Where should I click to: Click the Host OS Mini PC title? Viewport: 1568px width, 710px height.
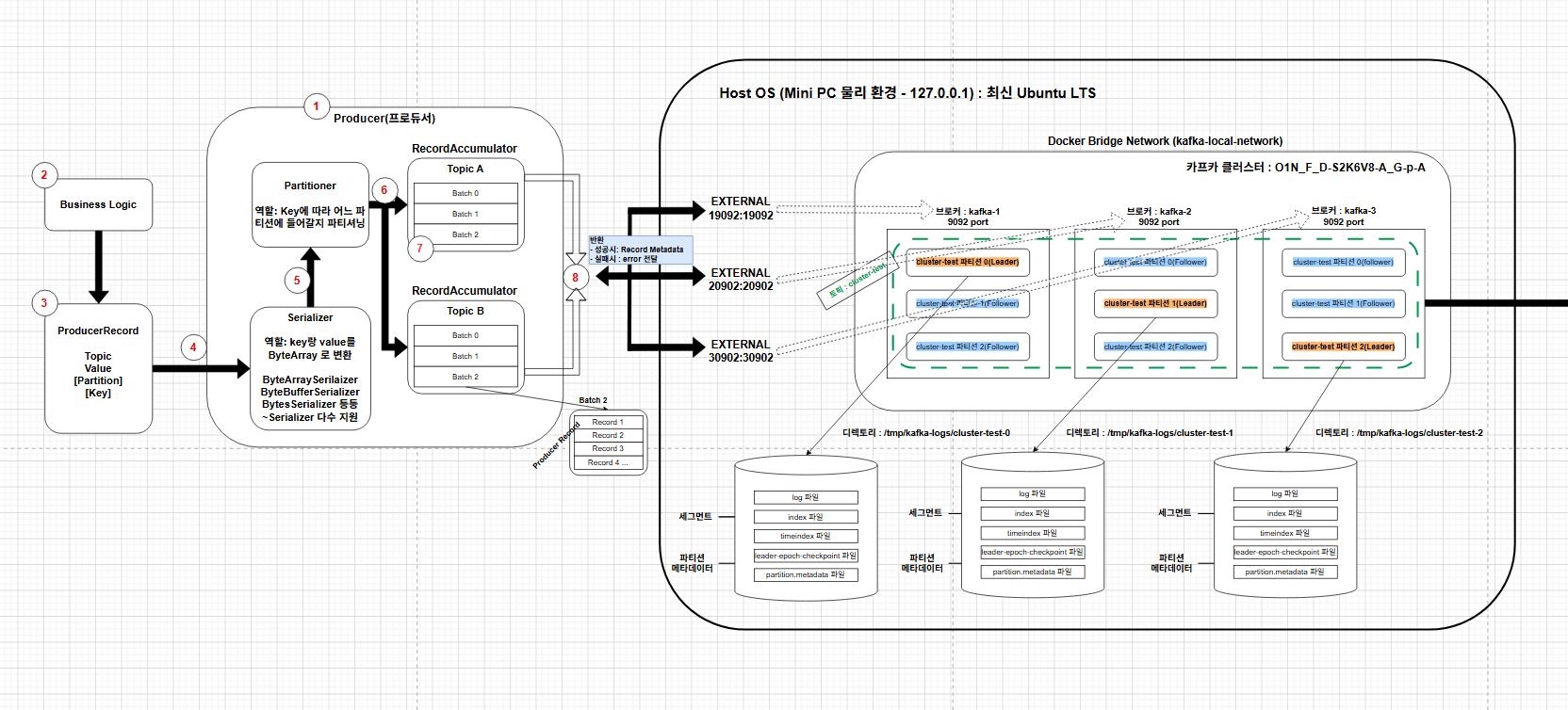907,93
